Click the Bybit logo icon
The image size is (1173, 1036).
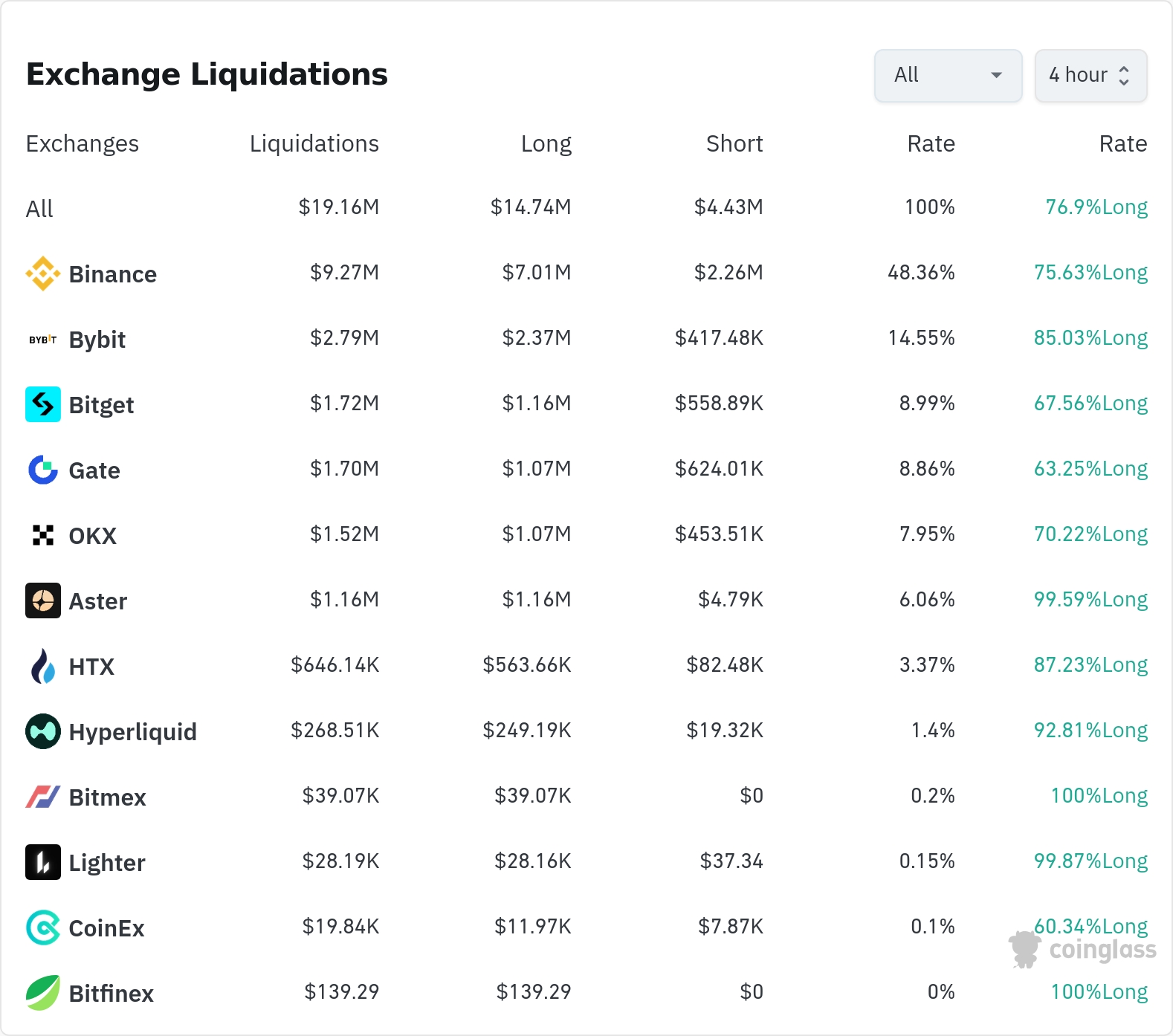click(x=43, y=340)
